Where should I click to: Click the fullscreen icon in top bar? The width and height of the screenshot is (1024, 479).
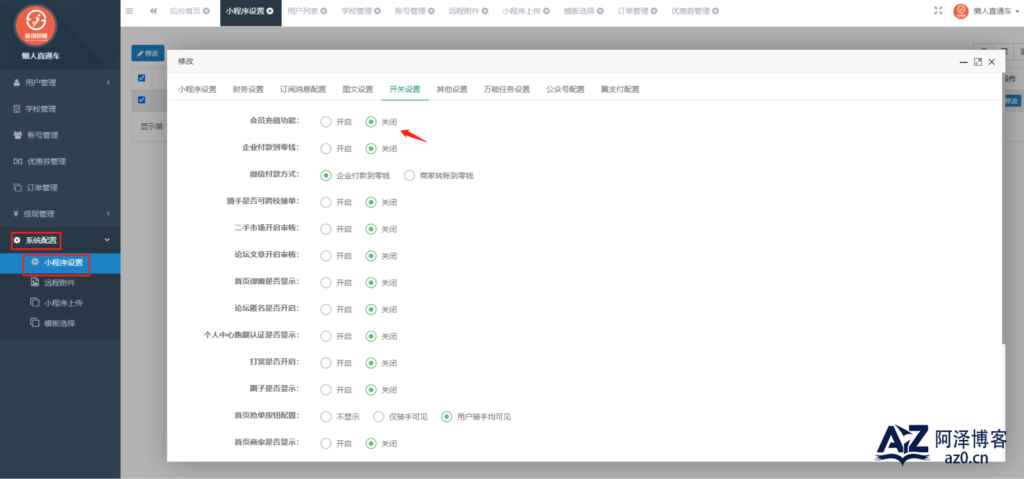(938, 10)
